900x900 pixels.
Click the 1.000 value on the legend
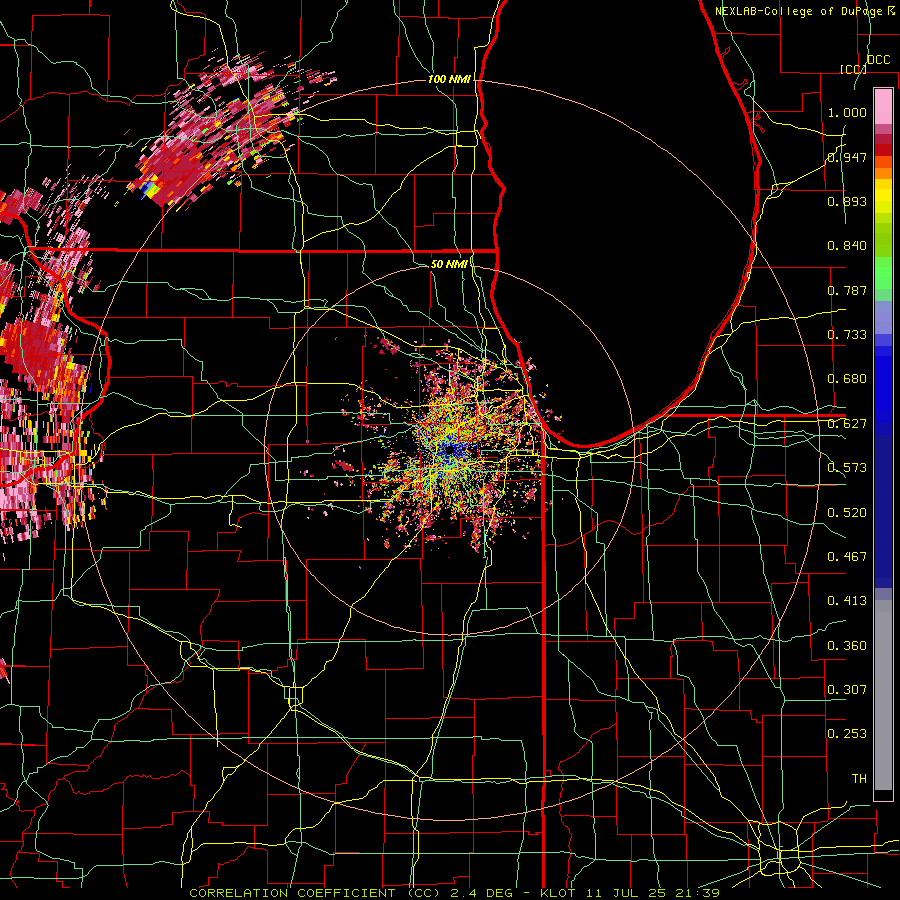tap(847, 112)
